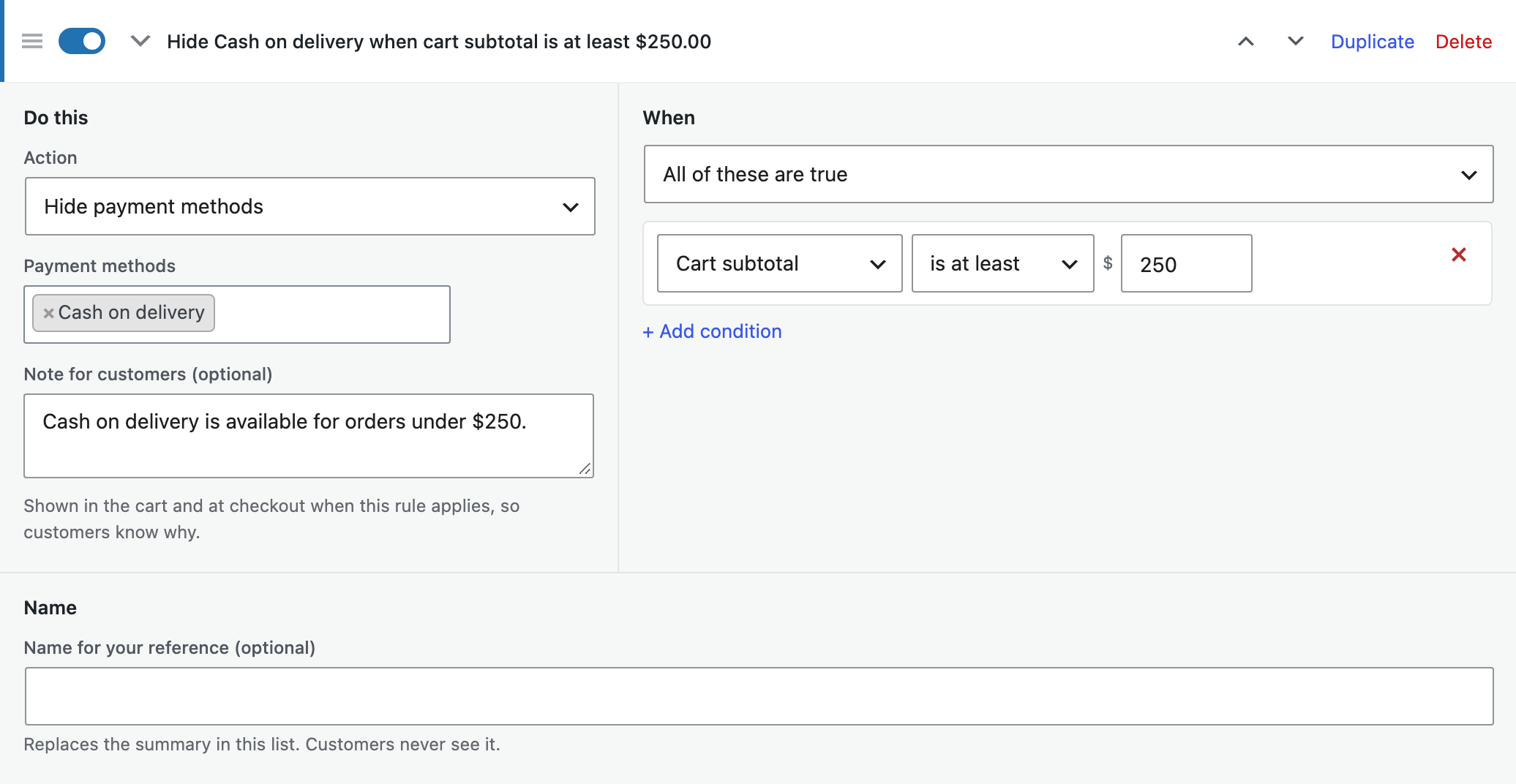Open the All of these are true dropdown

pyautogui.click(x=1068, y=174)
